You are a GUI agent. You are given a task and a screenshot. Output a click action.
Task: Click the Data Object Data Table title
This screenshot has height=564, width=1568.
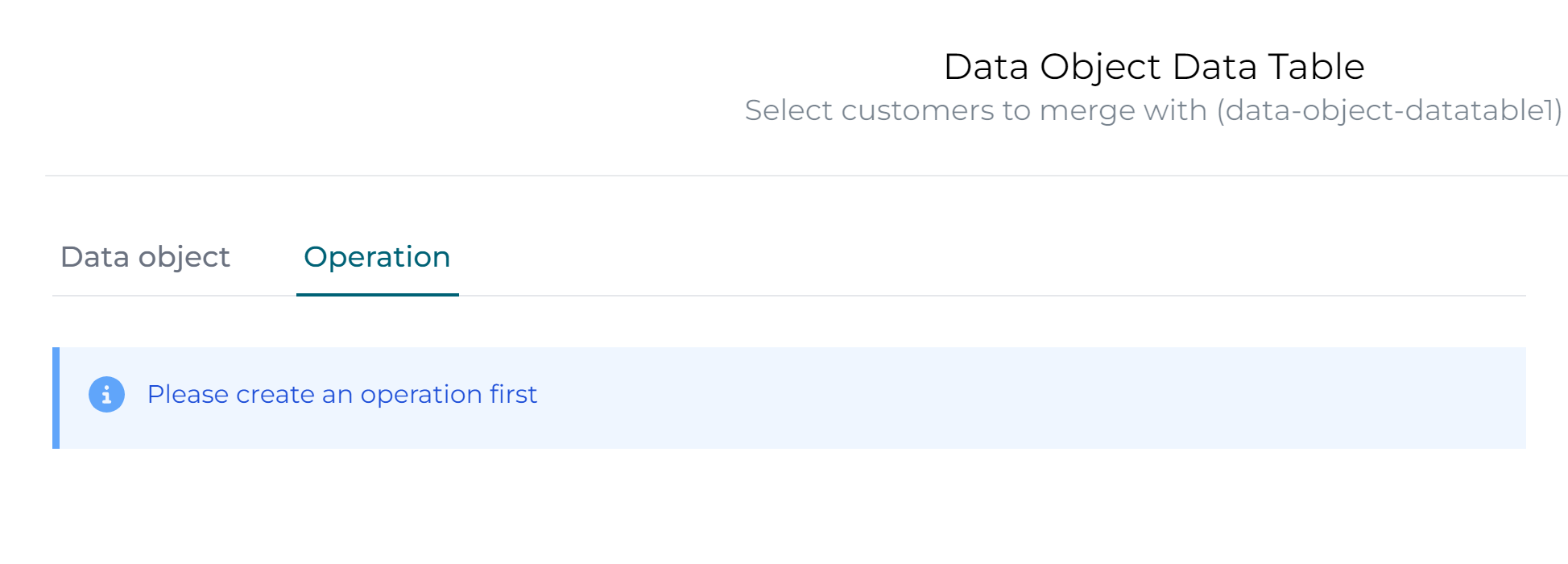pyautogui.click(x=1154, y=66)
